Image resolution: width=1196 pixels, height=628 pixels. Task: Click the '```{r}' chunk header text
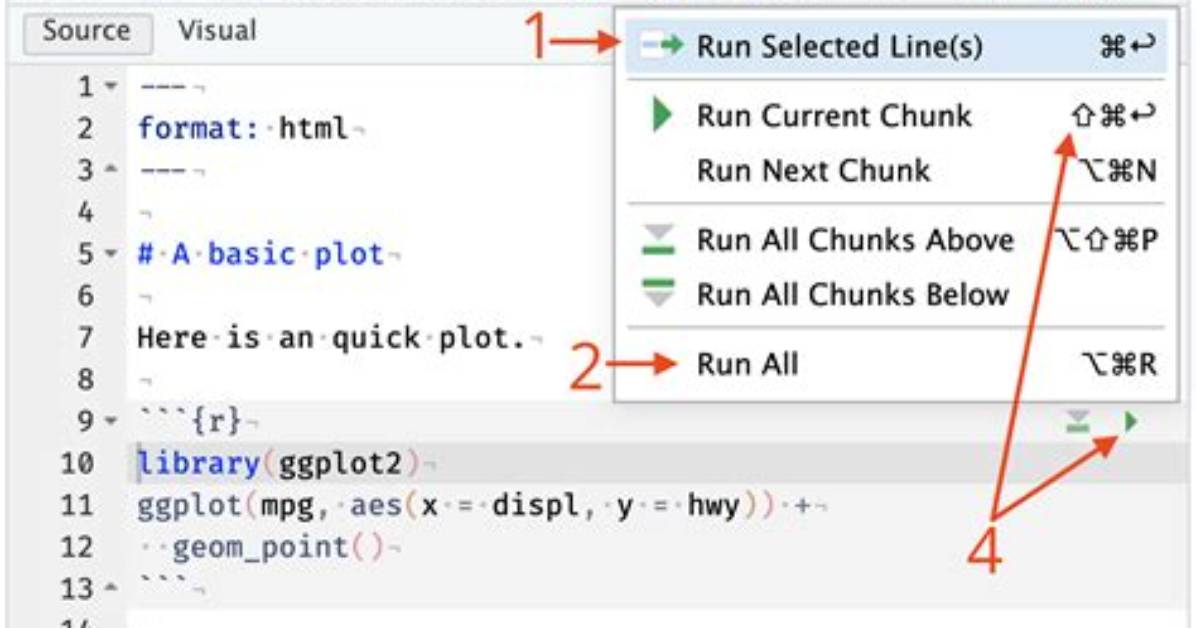[x=190, y=420]
